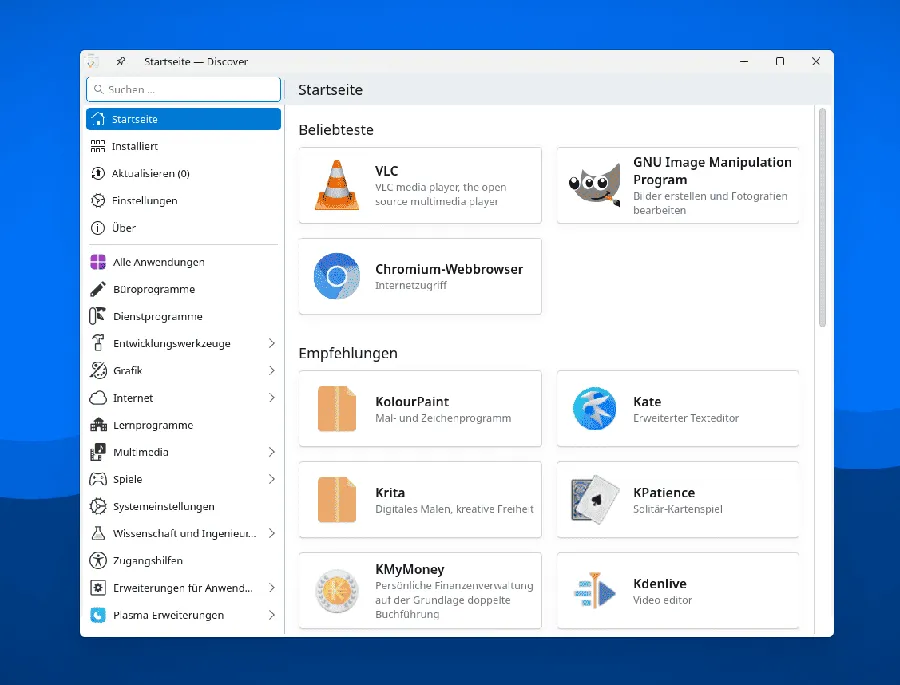Select the KolourPaint package icon

(x=337, y=408)
